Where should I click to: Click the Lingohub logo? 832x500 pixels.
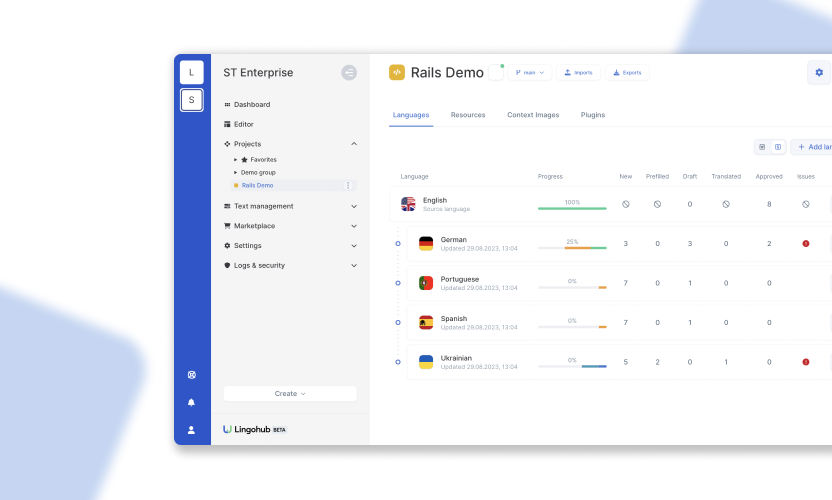tap(255, 429)
